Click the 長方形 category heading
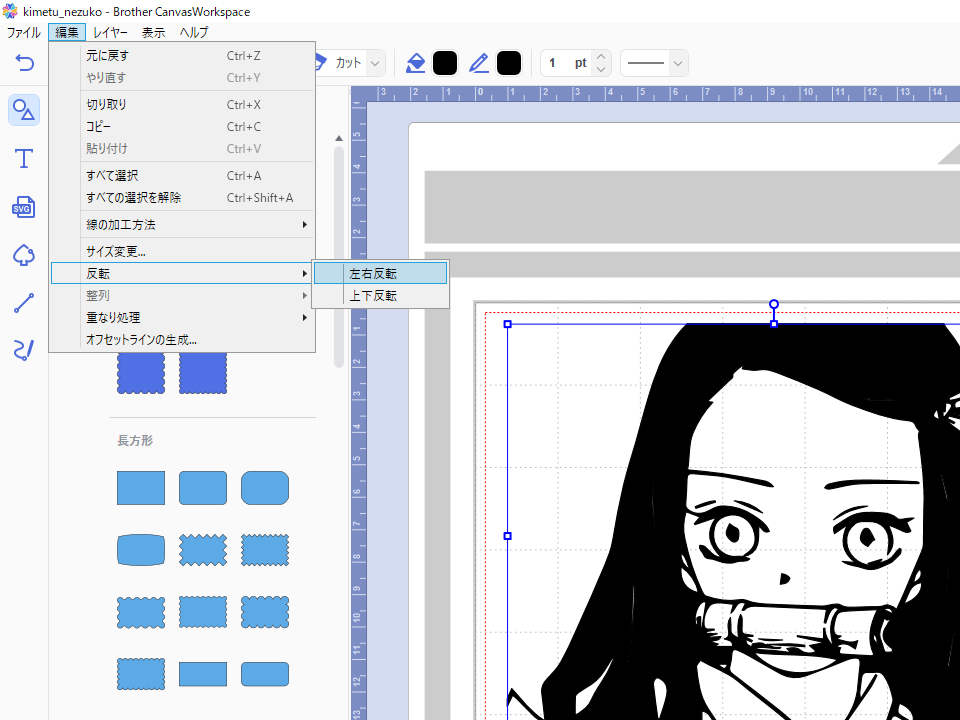This screenshot has width=960, height=720. point(135,440)
